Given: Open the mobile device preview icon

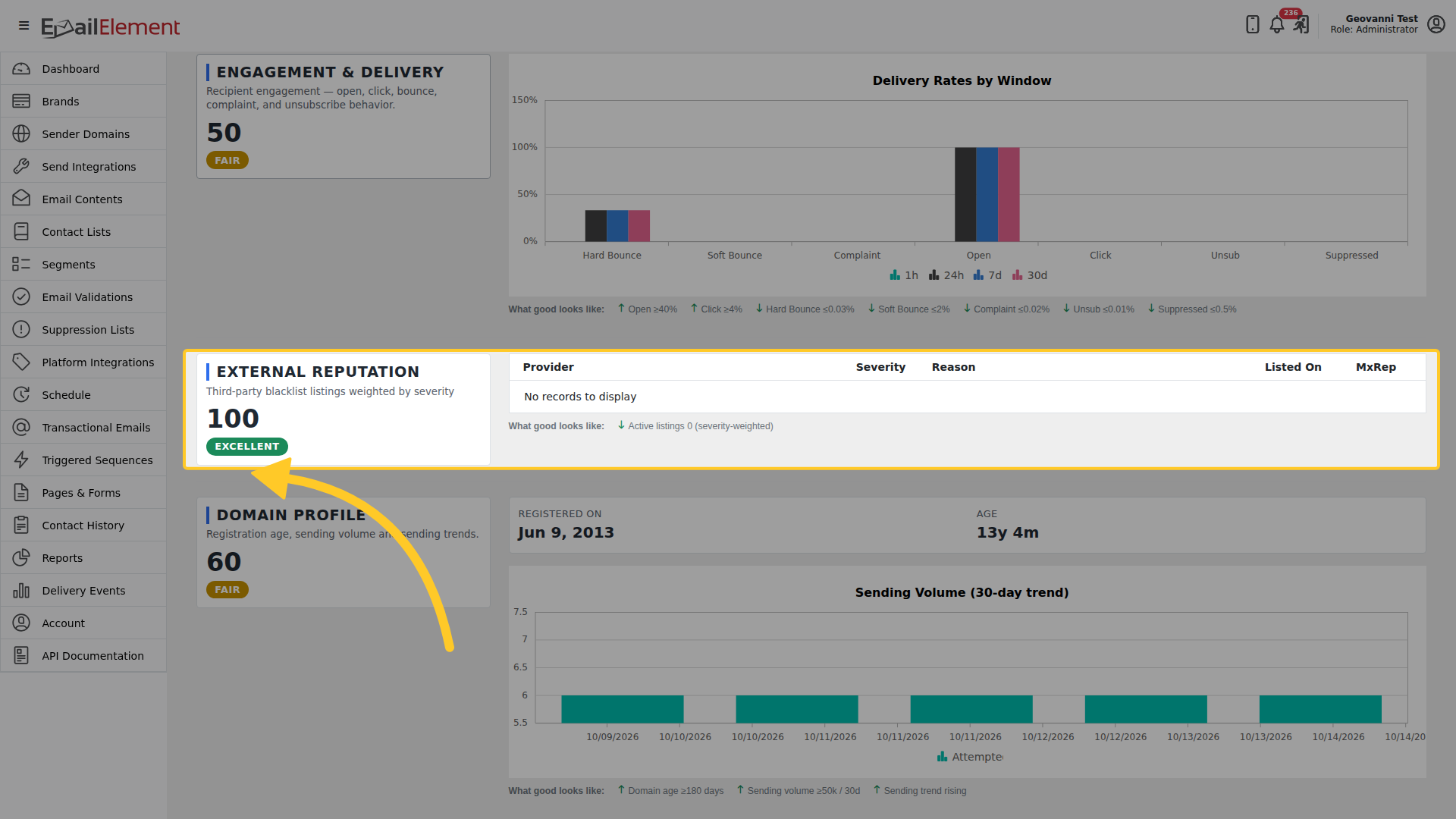Looking at the screenshot, I should click(1253, 25).
